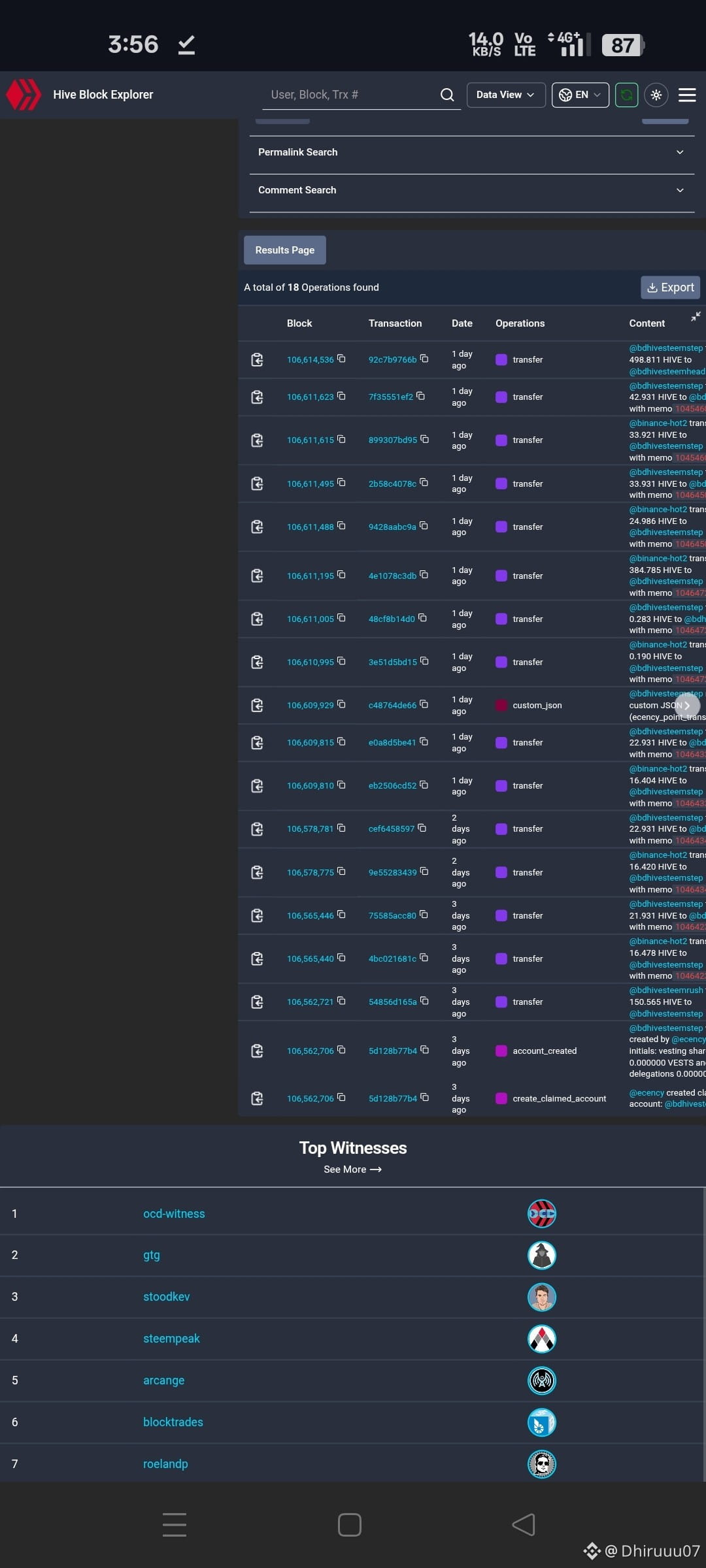706x1568 pixels.
Task: Copy transaction hash 7f35551ef2
Action: coord(420,396)
